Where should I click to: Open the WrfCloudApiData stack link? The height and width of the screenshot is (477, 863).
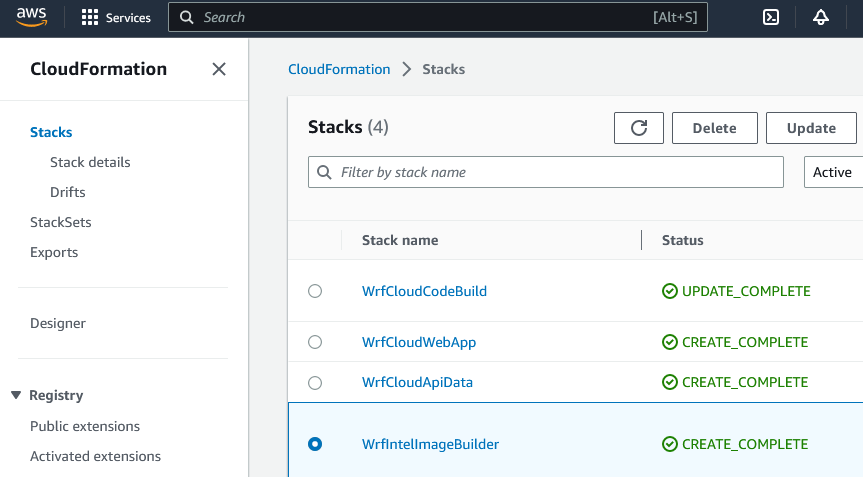[x=417, y=382]
